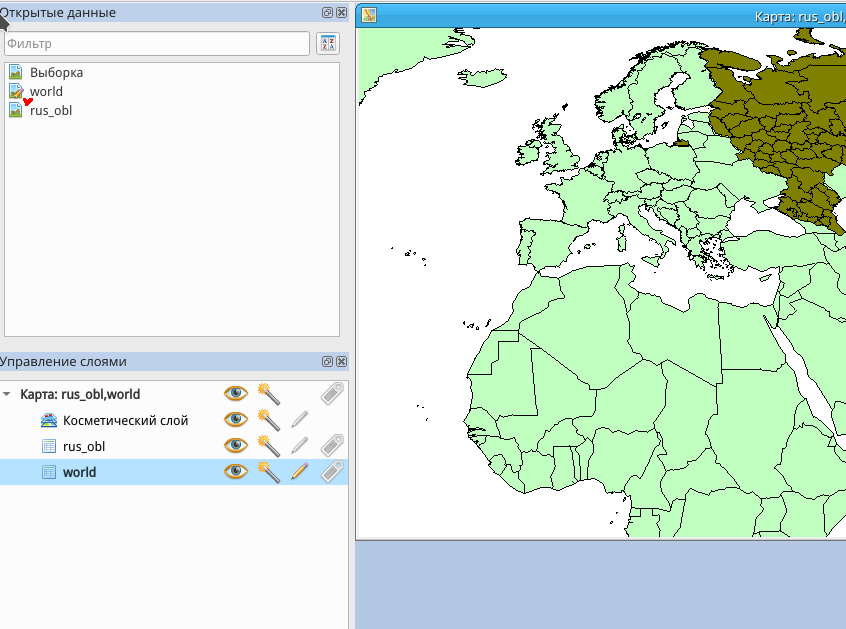Toggle visibility of Косметический слой
Image resolution: width=846 pixels, height=629 pixels.
[236, 420]
